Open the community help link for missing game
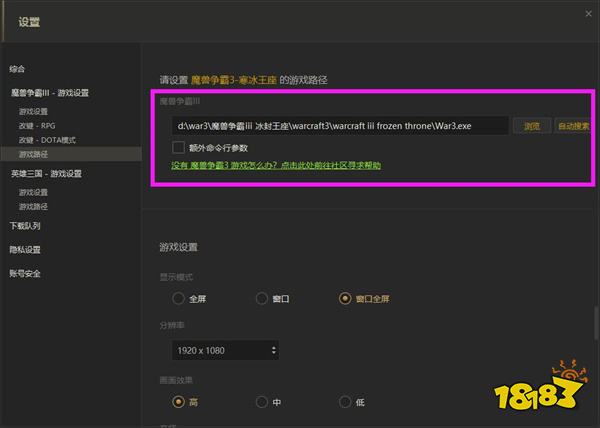 (276, 165)
